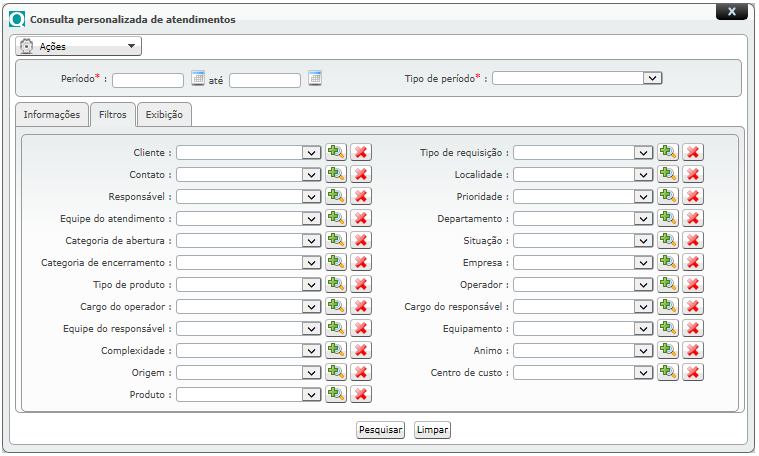The image size is (759, 456).
Task: Switch to the Informações tab
Action: pos(52,115)
